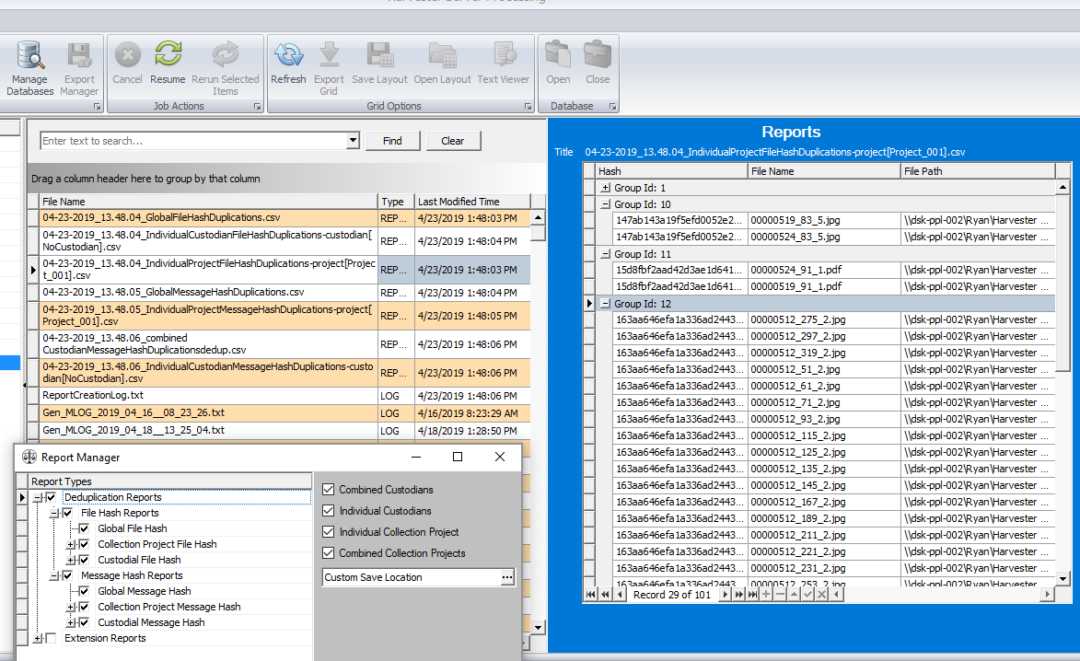This screenshot has height=661, width=1080.
Task: Disable Individual Collection Project reports
Action: click(x=327, y=531)
